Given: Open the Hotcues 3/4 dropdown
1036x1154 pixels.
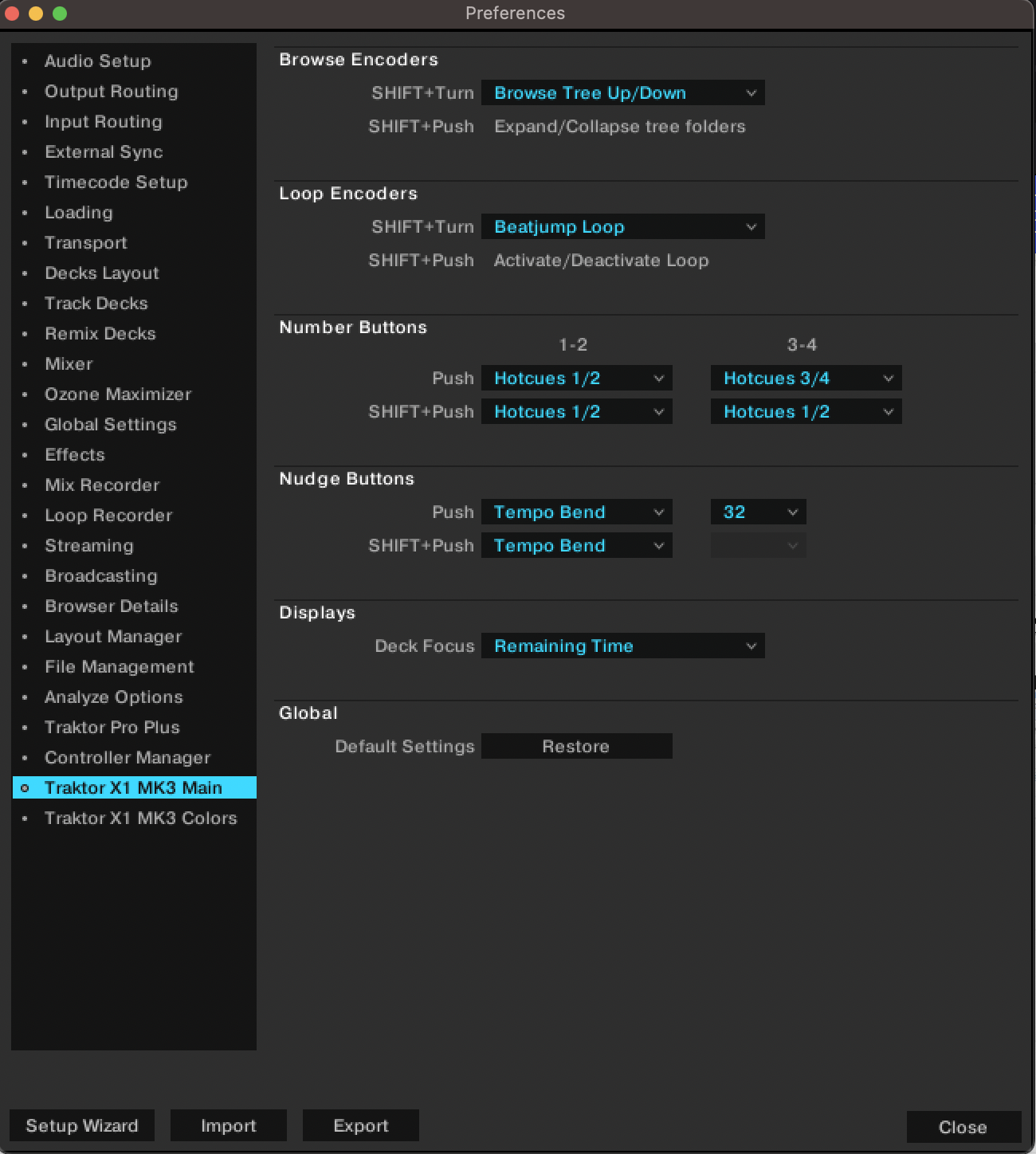Looking at the screenshot, I should coord(805,378).
